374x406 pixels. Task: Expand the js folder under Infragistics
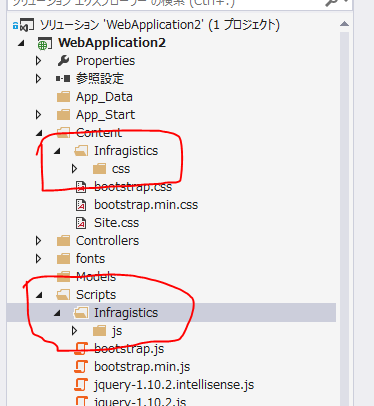click(75, 331)
